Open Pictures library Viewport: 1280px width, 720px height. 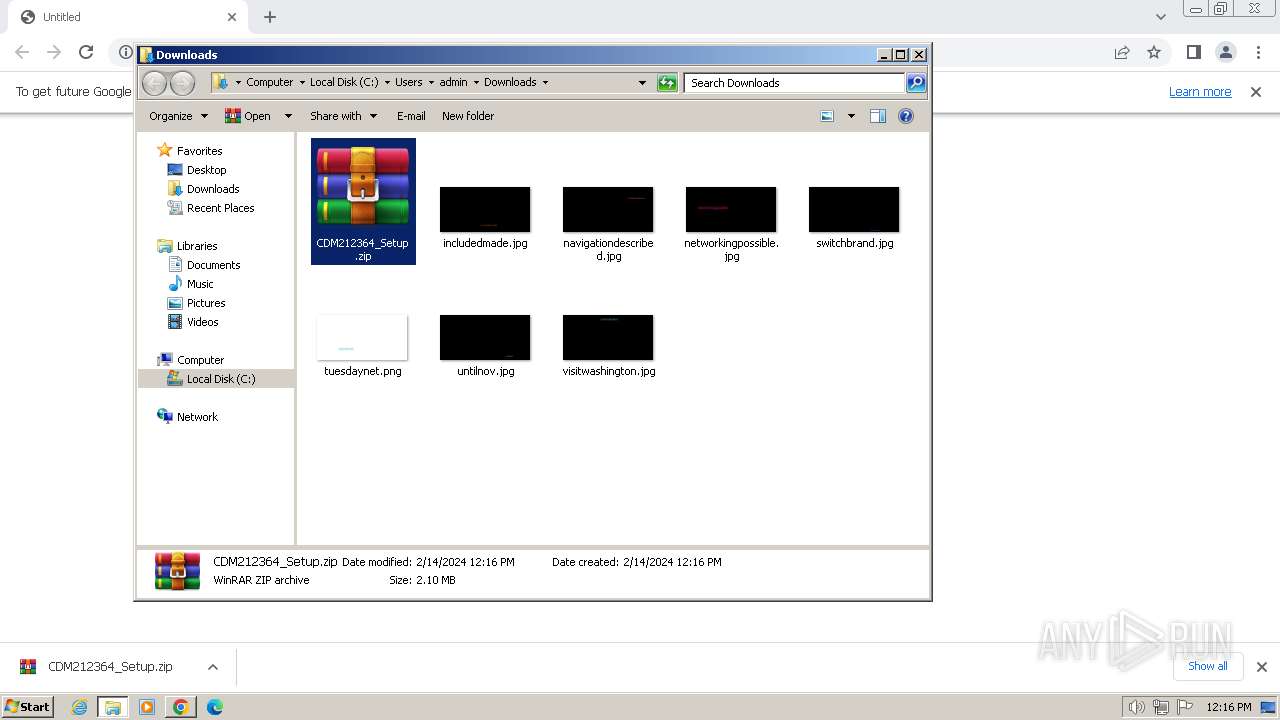(206, 303)
